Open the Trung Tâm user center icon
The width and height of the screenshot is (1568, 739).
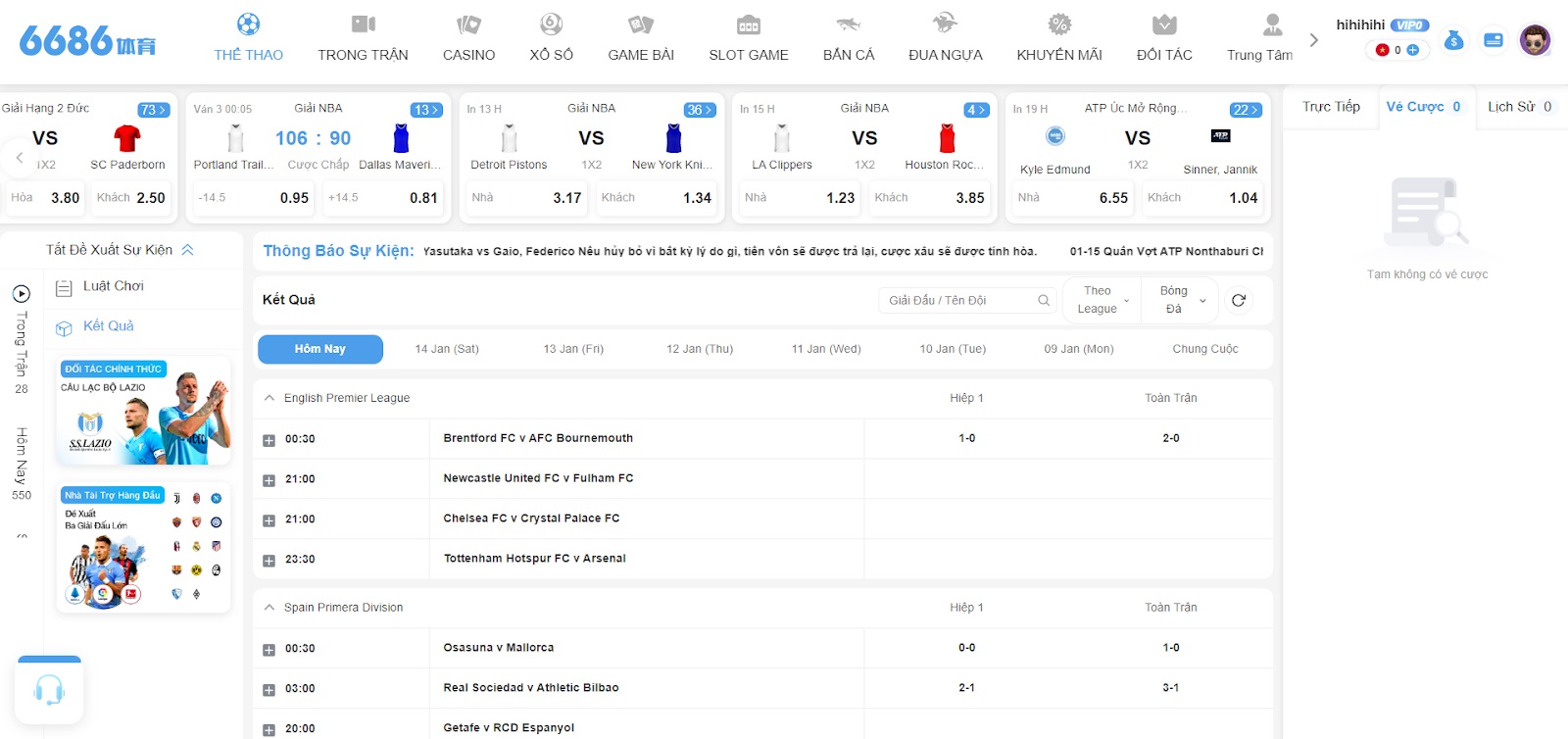coord(1272,24)
